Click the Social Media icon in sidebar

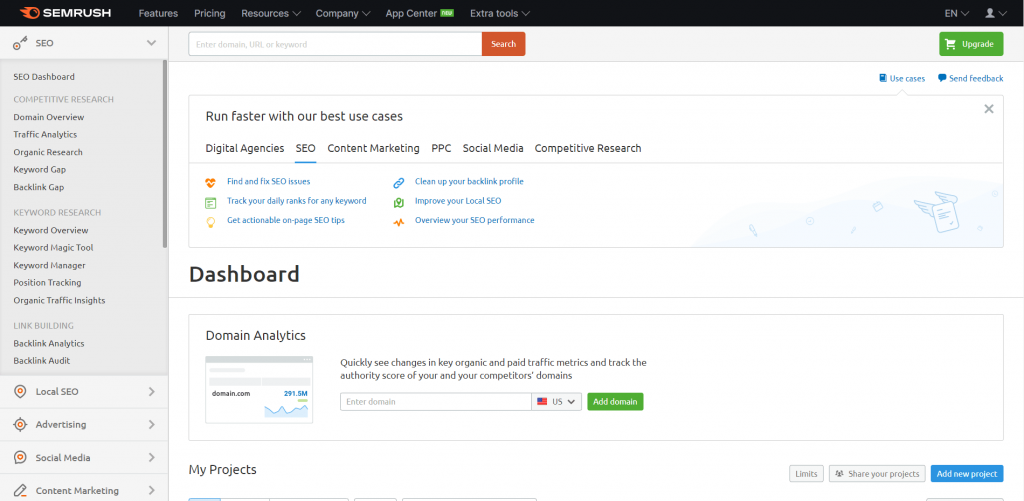(x=20, y=457)
